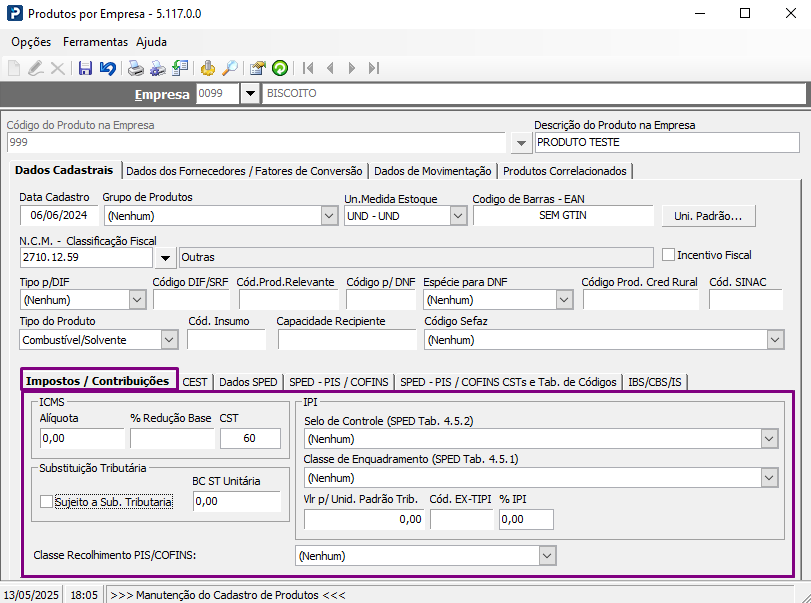Click the yellow gear stamp toolbar icon
The image size is (811, 603).
[x=208, y=68]
